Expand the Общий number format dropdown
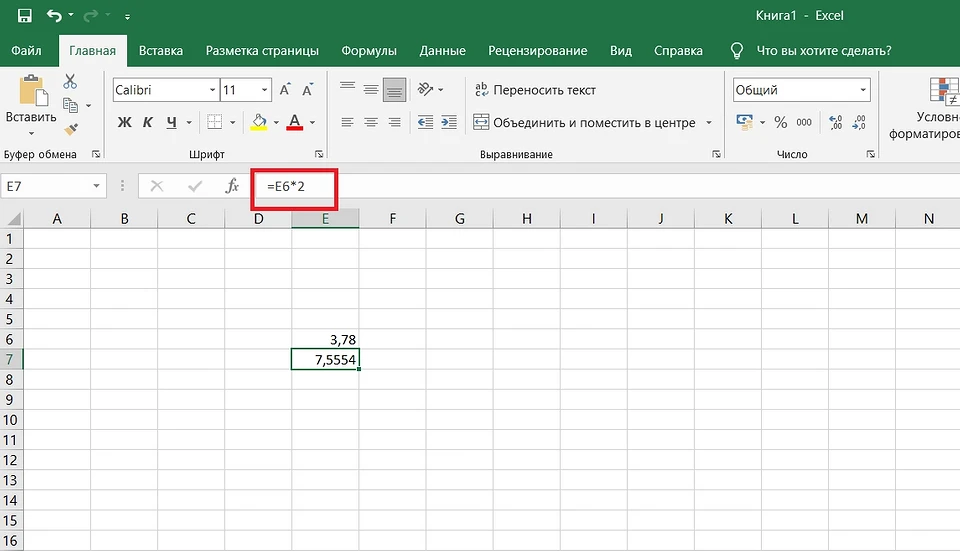This screenshot has height=551, width=960. pyautogui.click(x=863, y=90)
